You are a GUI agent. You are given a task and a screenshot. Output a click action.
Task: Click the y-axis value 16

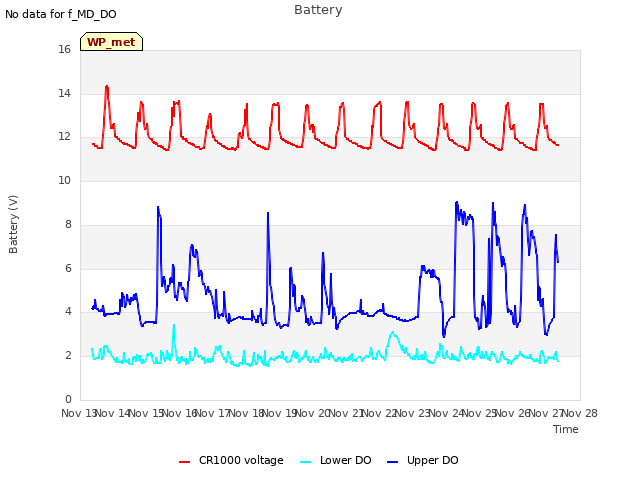[64, 49]
